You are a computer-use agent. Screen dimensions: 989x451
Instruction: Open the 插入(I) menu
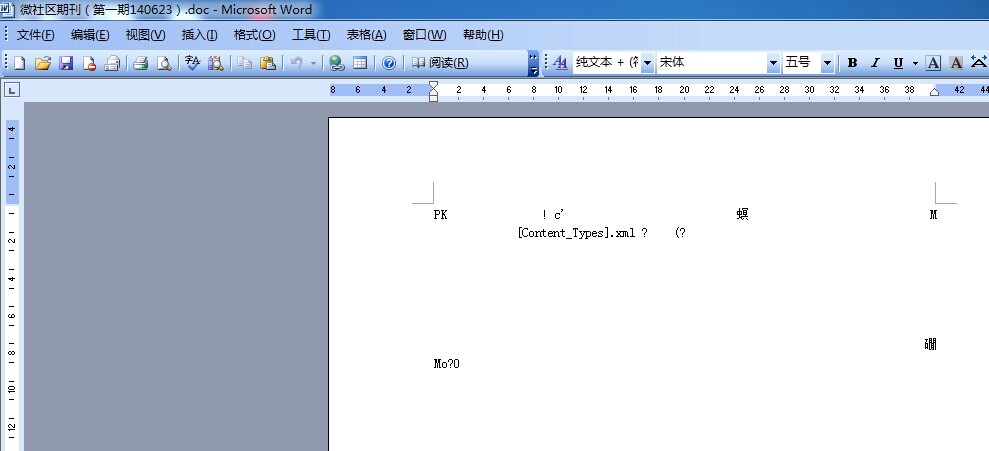tap(199, 35)
